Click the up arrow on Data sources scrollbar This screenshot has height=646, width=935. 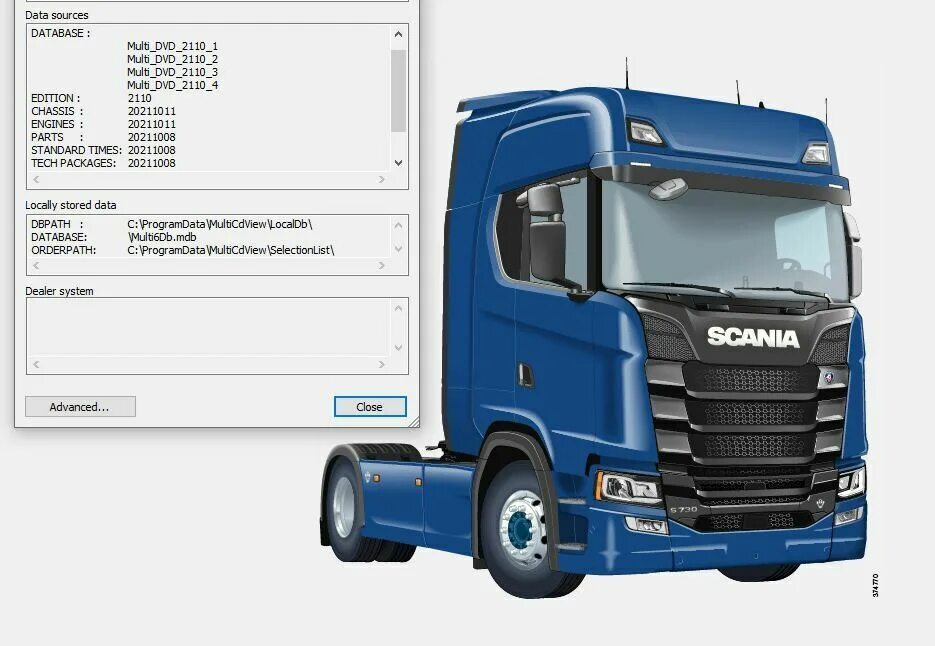pyautogui.click(x=397, y=32)
